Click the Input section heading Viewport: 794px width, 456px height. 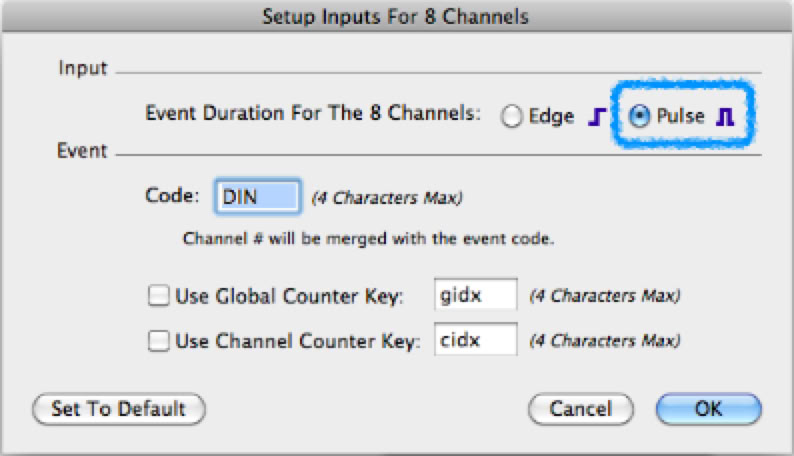tap(83, 70)
